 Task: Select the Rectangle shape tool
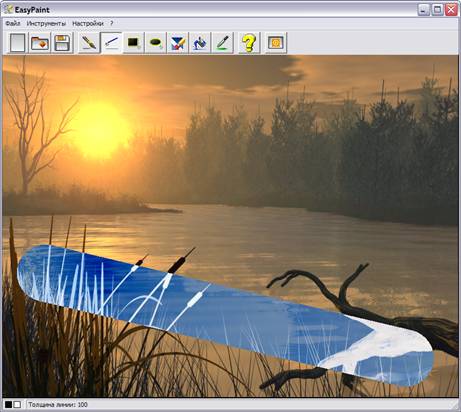pyautogui.click(x=133, y=43)
